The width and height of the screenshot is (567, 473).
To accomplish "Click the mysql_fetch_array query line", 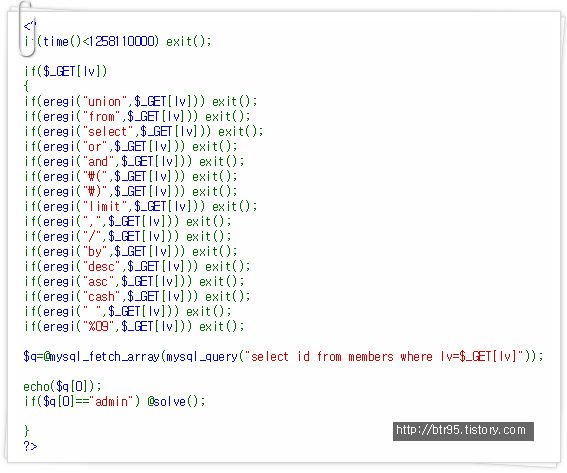I will (x=284, y=357).
